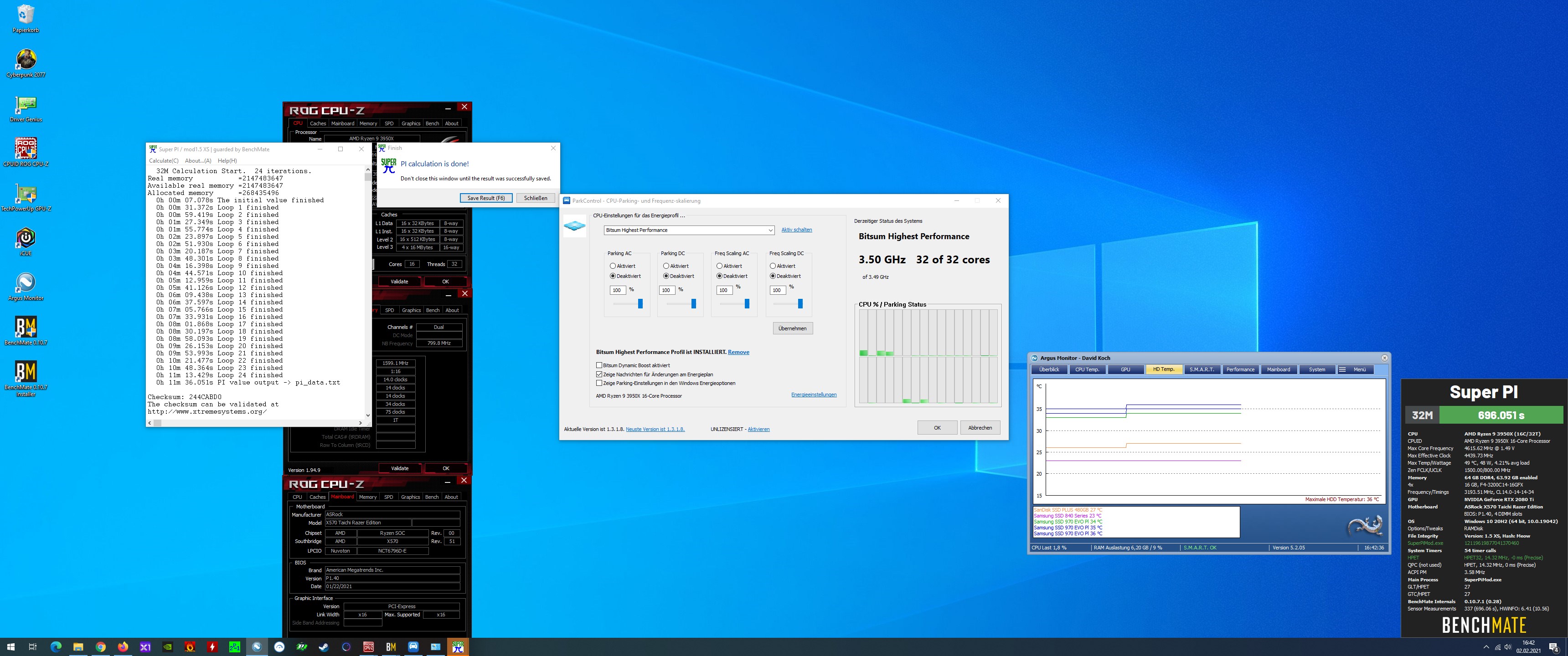The width and height of the screenshot is (1568, 656).
Task: Open Bench tab in top ROG CPU-Z window
Action: pos(432,123)
